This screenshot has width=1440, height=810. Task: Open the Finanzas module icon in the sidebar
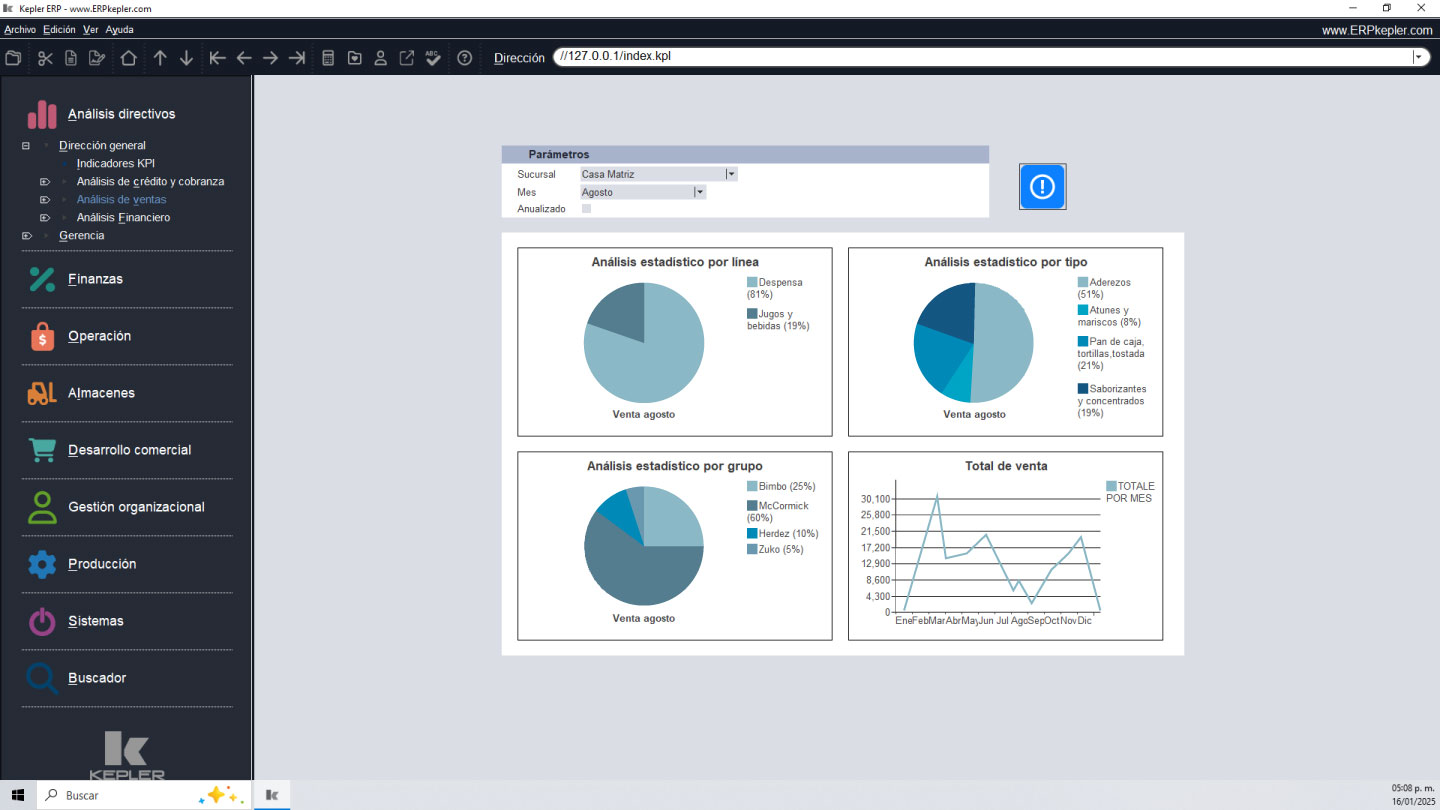pos(42,279)
